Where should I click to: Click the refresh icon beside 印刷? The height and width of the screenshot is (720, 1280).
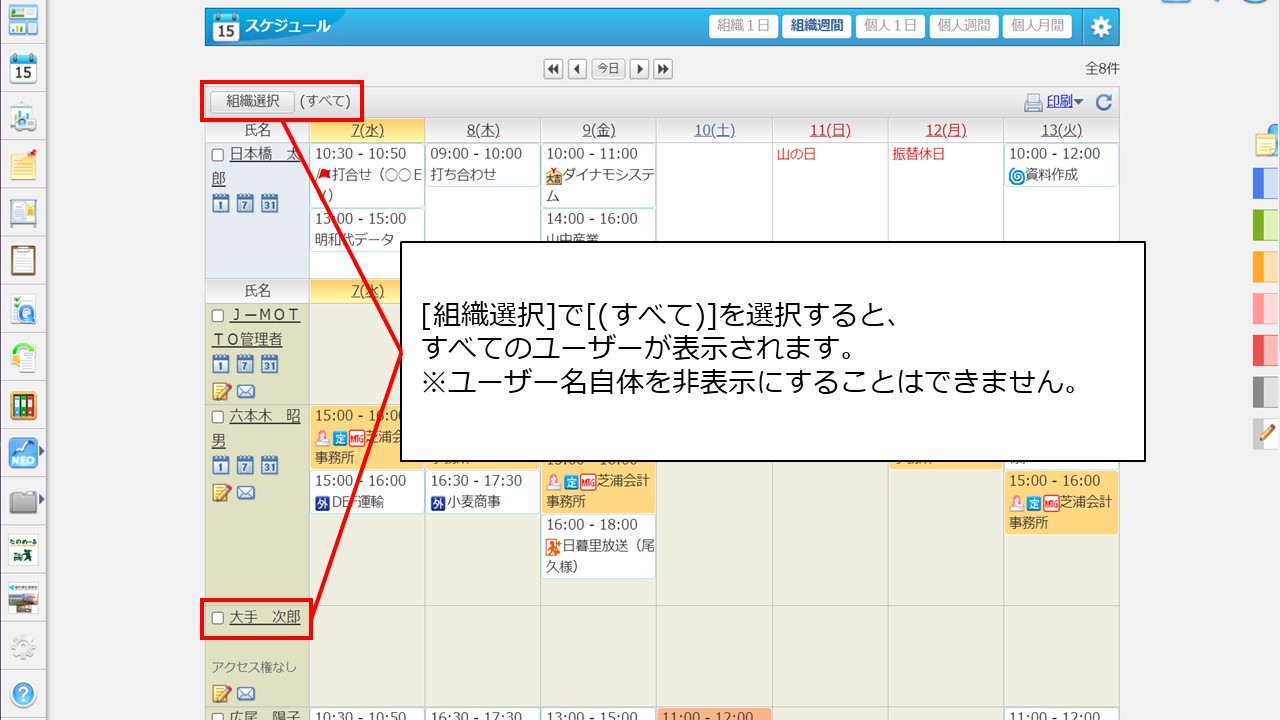pyautogui.click(x=1104, y=102)
